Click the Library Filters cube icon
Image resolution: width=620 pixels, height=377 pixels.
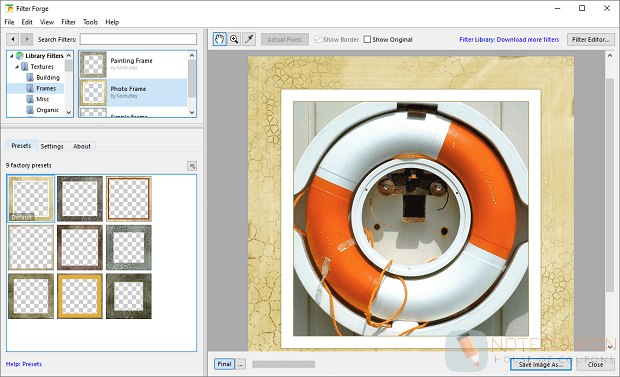(x=19, y=56)
